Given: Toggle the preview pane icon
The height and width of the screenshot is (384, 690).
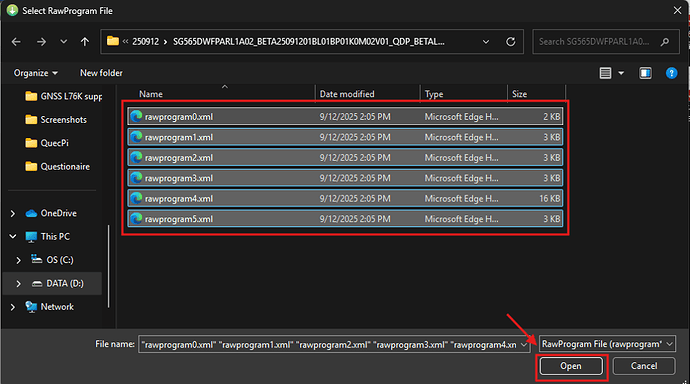Looking at the screenshot, I should tap(645, 73).
